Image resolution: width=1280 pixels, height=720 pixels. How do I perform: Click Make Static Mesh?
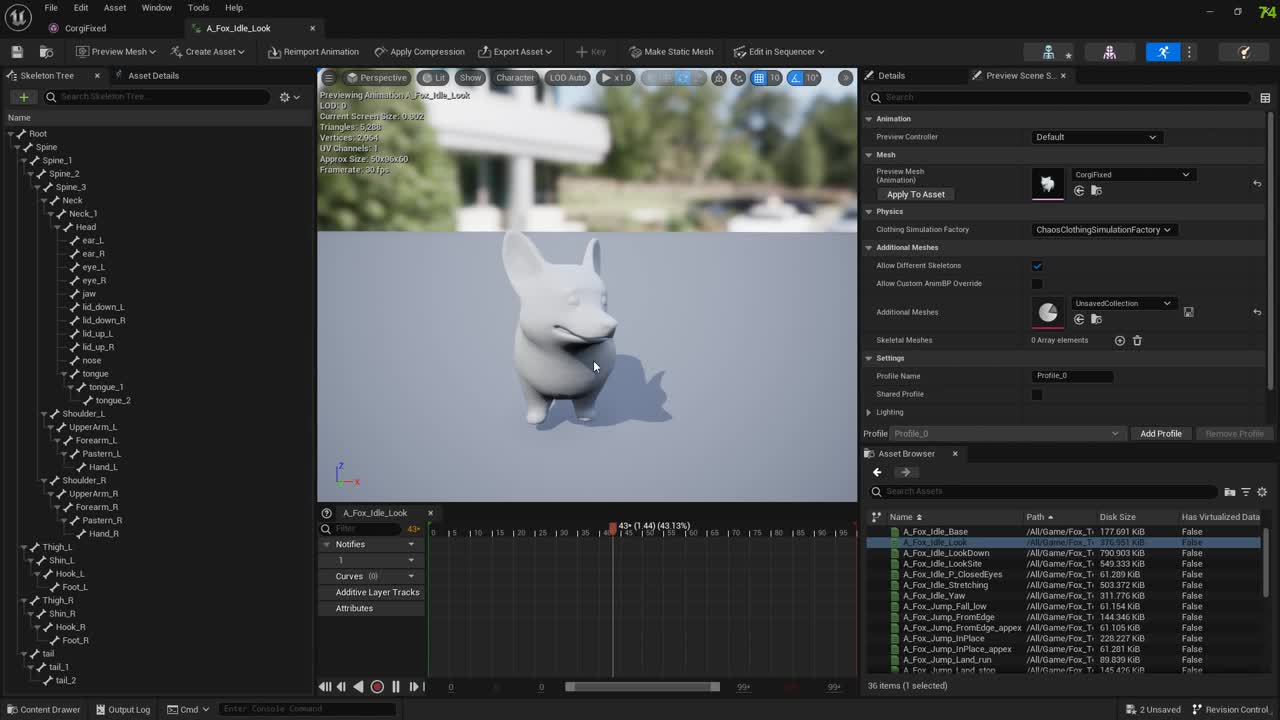pyautogui.click(x=671, y=52)
